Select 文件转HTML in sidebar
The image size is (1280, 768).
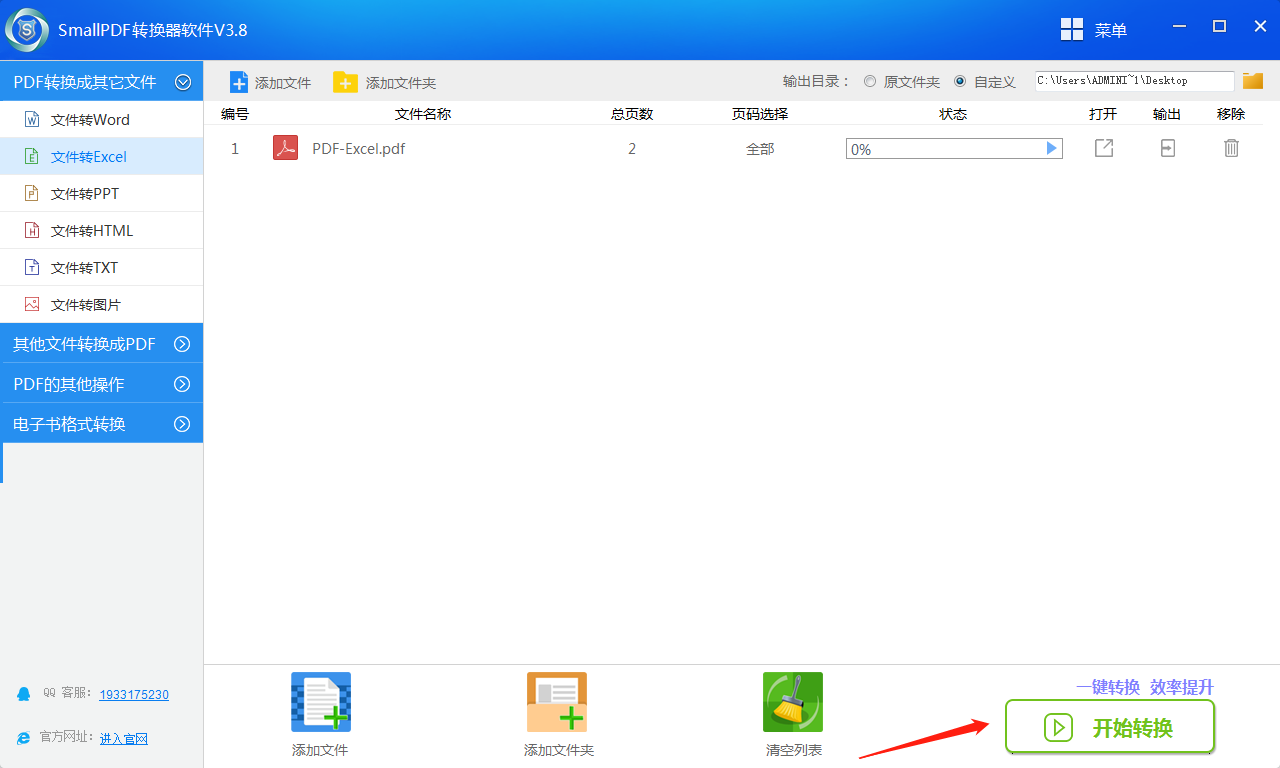[x=101, y=231]
